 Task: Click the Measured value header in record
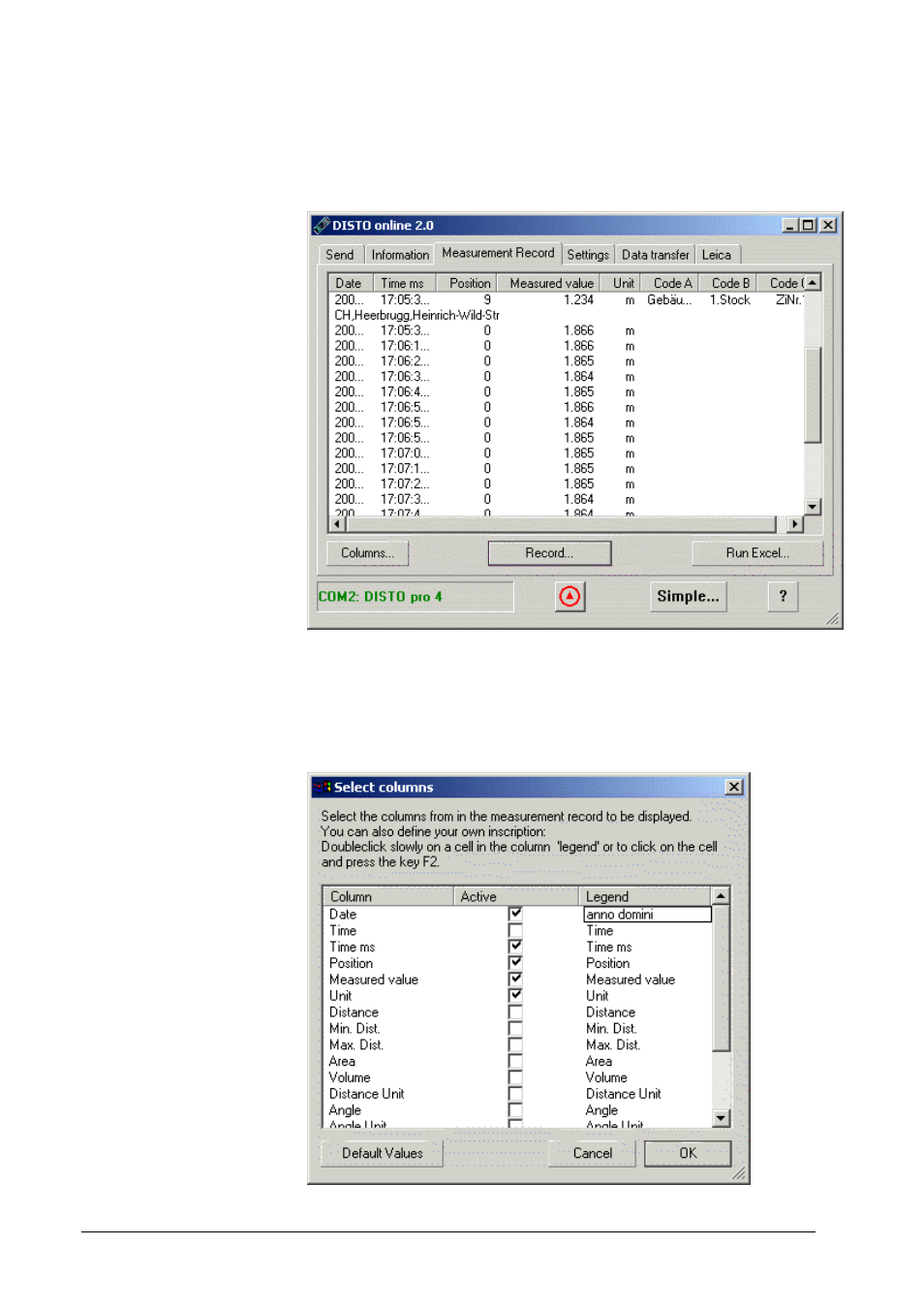pos(551,283)
